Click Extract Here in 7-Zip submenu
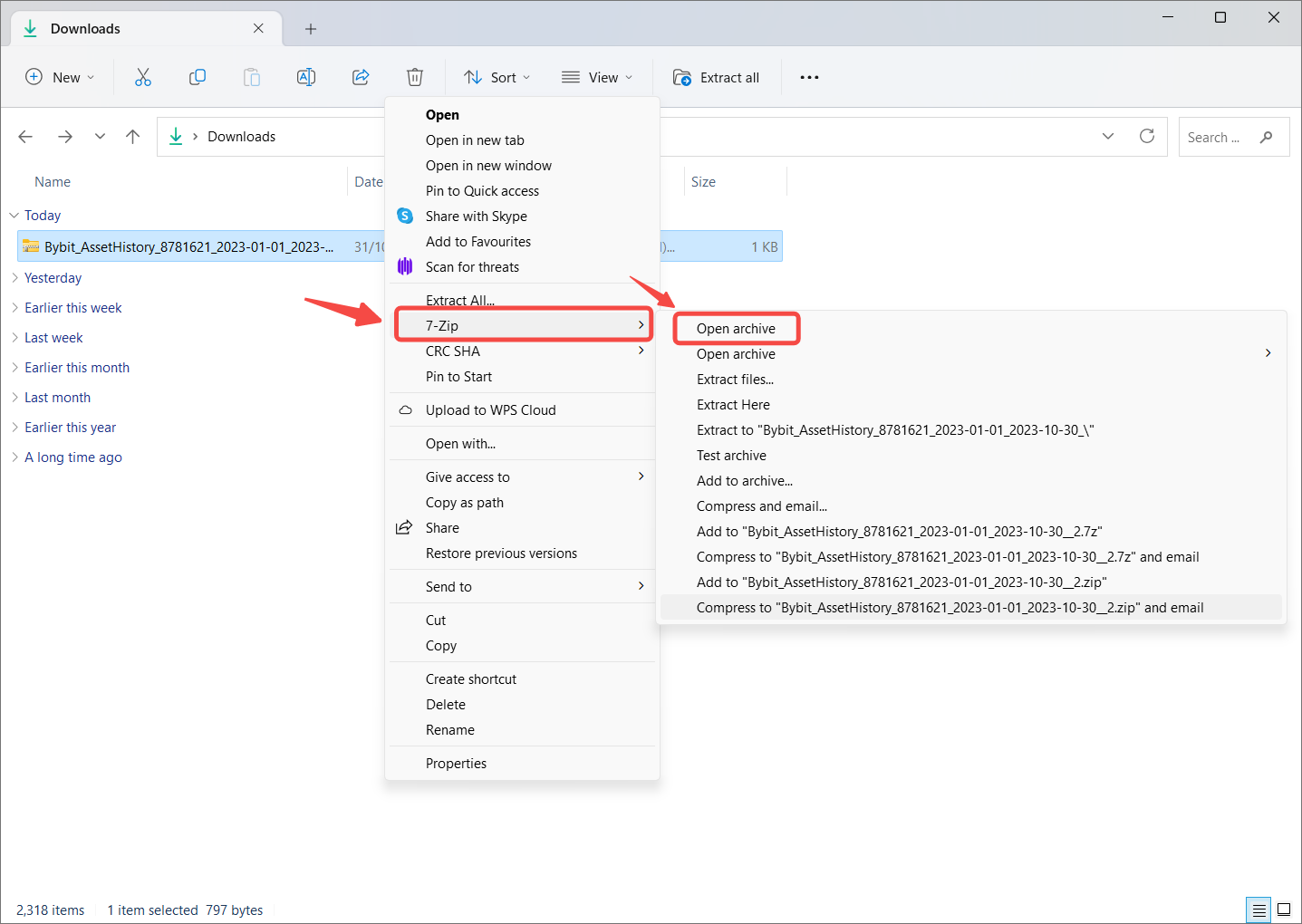 point(733,405)
